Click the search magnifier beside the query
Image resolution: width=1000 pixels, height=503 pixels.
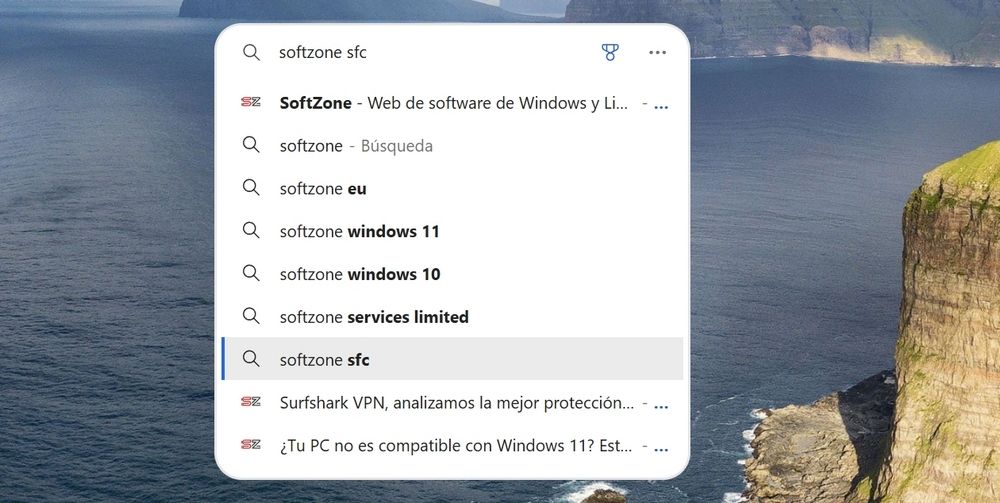(251, 52)
